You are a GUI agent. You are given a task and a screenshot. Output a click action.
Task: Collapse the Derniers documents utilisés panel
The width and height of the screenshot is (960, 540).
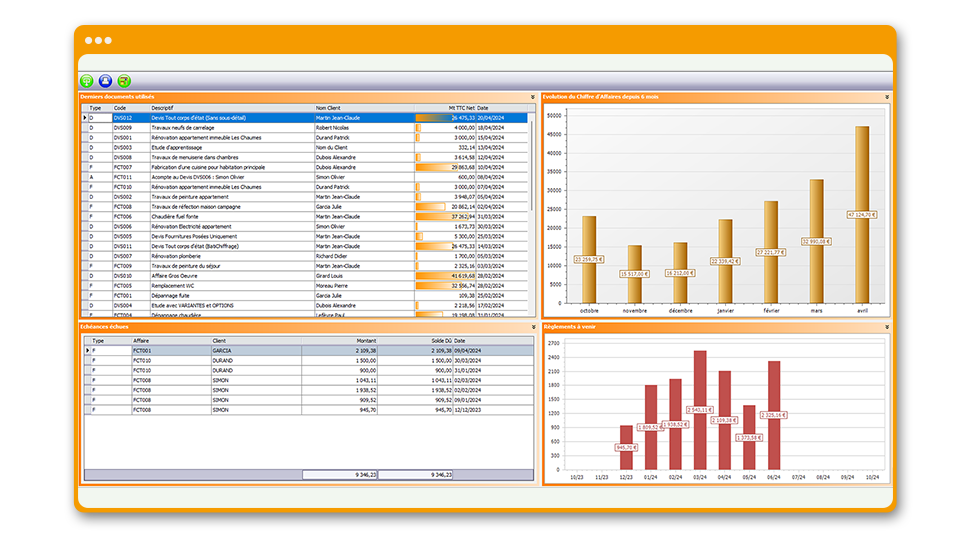[533, 97]
